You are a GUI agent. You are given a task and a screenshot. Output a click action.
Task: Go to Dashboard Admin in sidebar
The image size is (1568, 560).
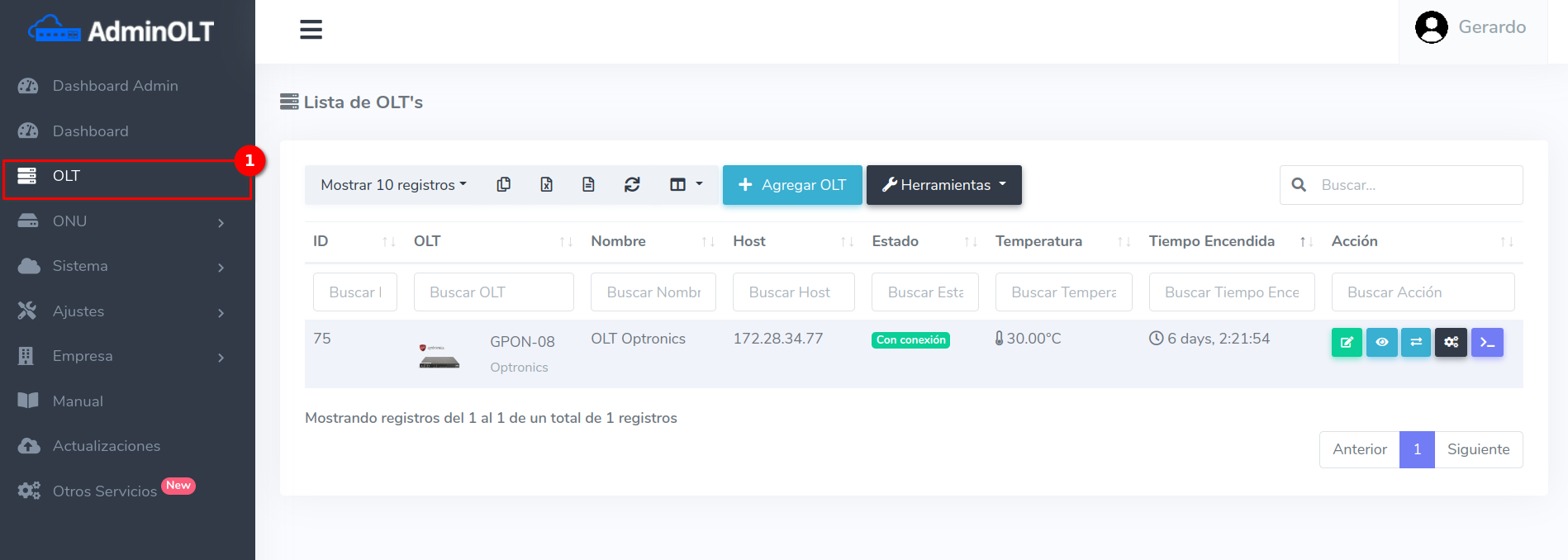(x=115, y=86)
